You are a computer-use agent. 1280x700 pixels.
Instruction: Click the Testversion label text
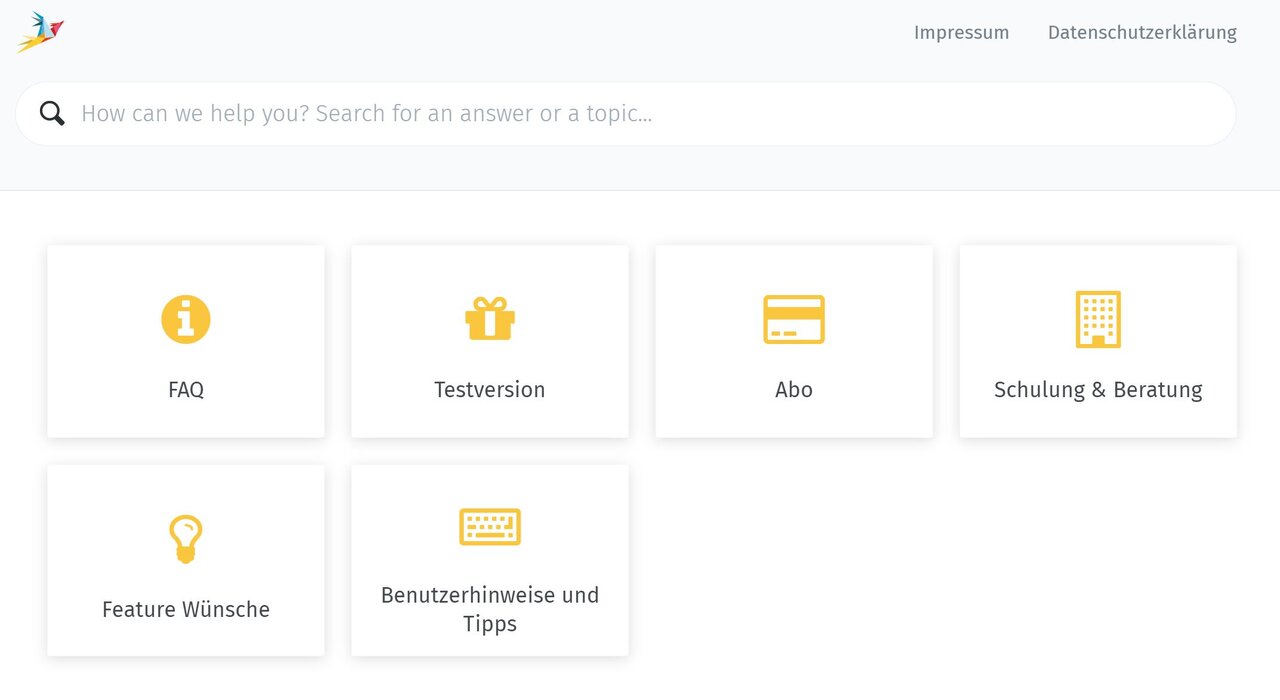click(x=489, y=390)
